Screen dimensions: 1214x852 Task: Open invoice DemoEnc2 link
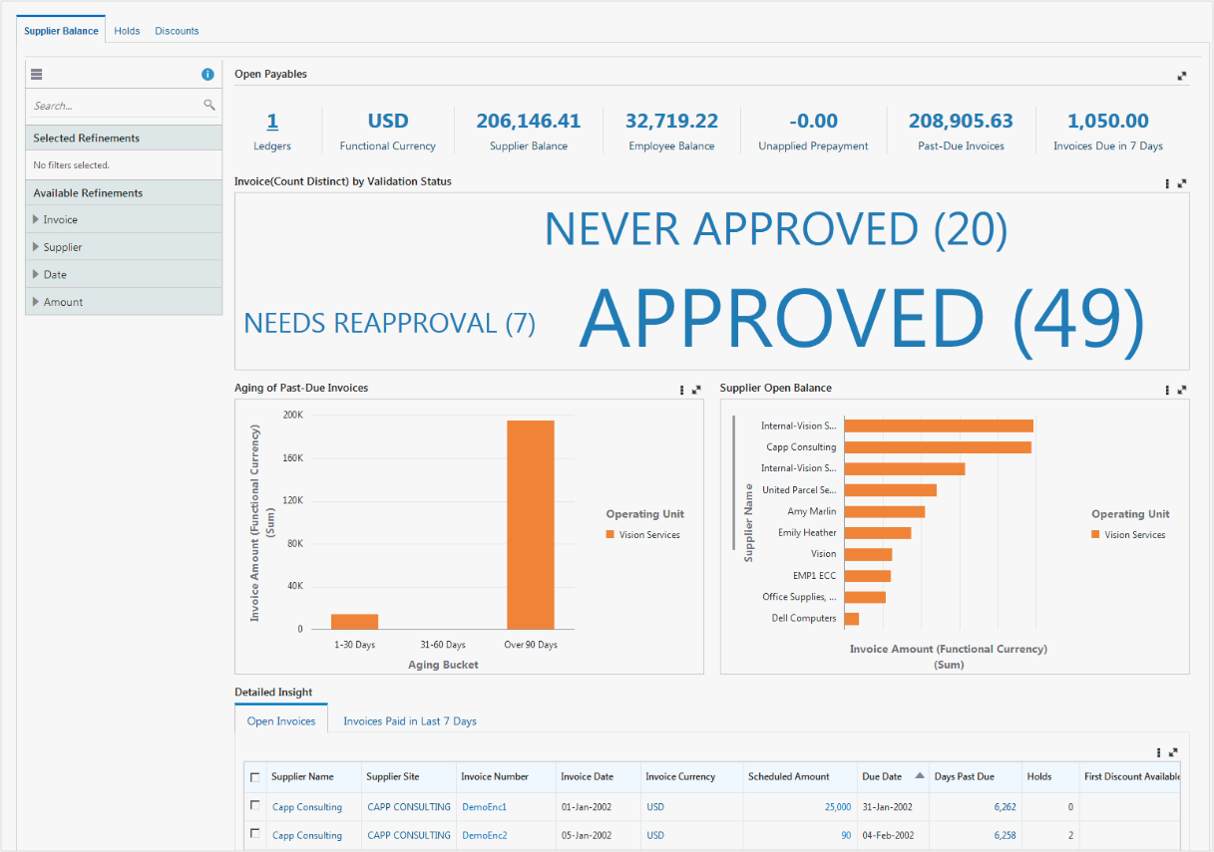tap(484, 835)
